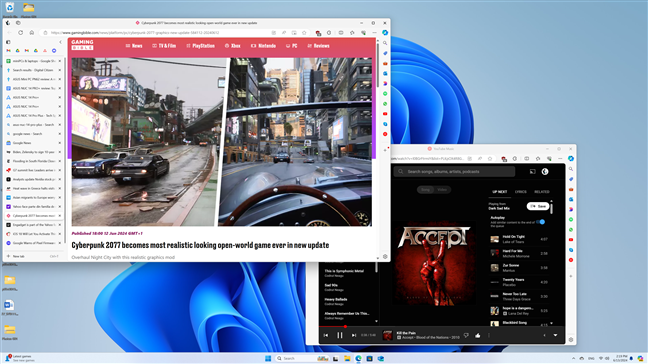Add Gaming Bible page to favorites with star icon
648x364 pixels.
(304, 33)
